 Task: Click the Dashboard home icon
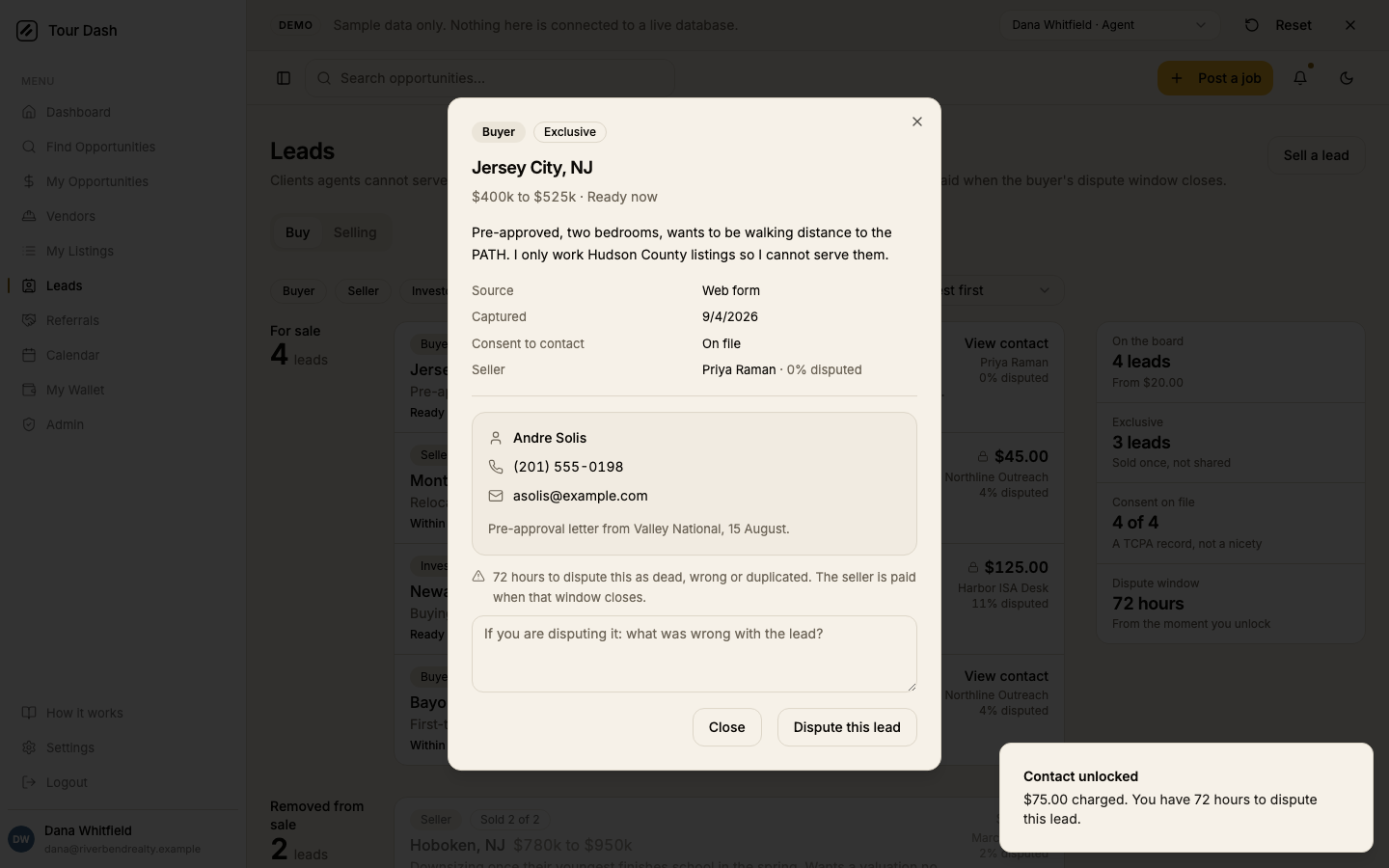(29, 112)
